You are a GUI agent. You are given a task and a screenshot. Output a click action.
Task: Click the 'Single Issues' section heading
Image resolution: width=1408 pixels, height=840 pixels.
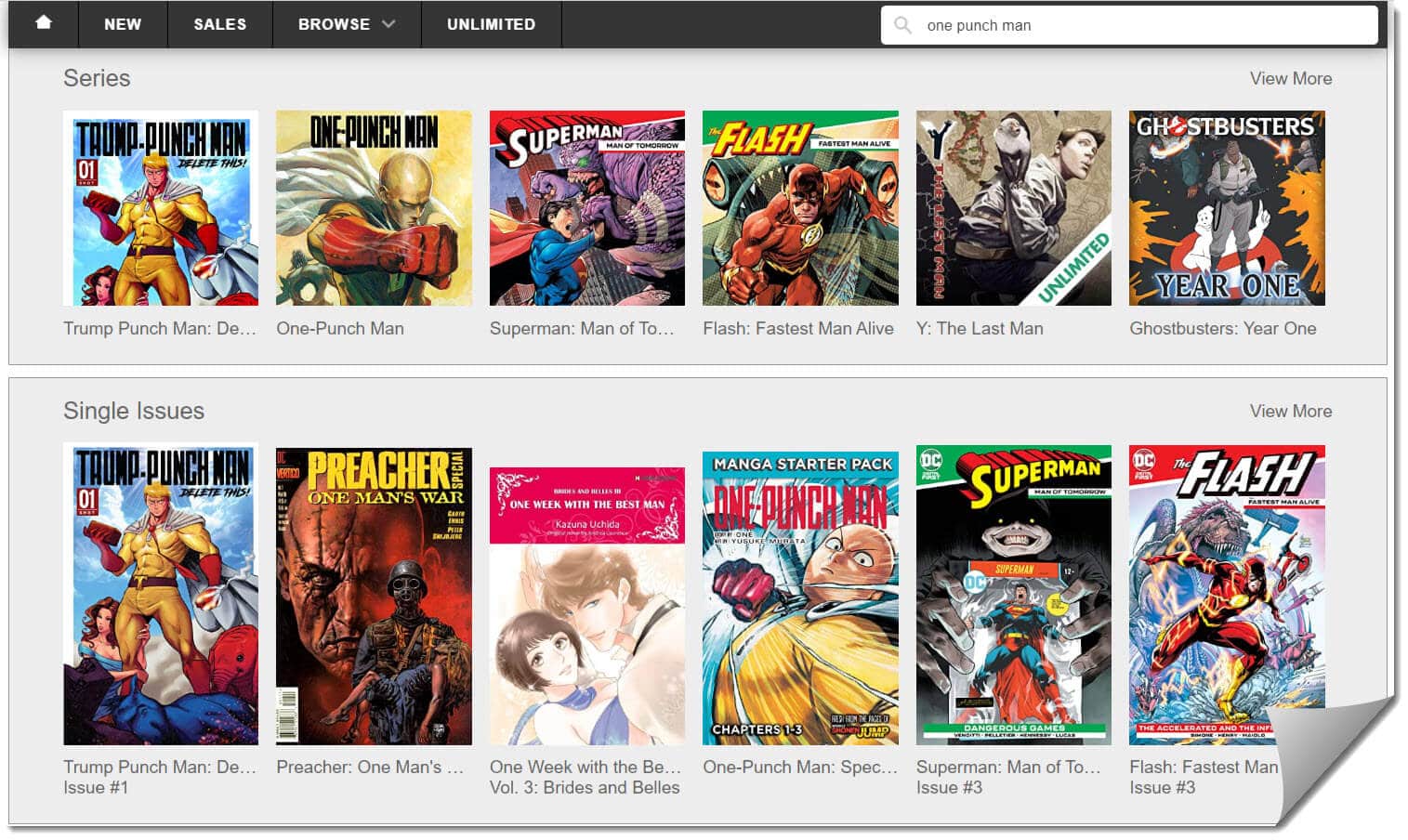(134, 411)
